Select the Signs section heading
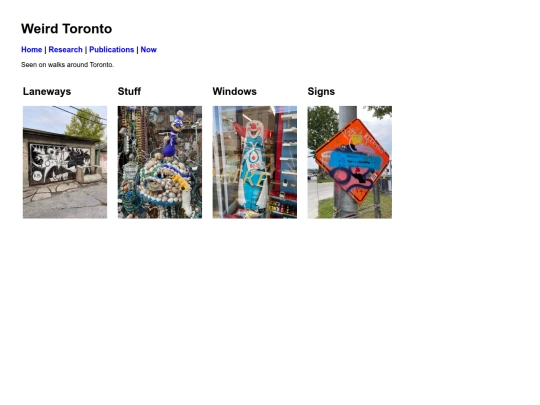 click(321, 91)
